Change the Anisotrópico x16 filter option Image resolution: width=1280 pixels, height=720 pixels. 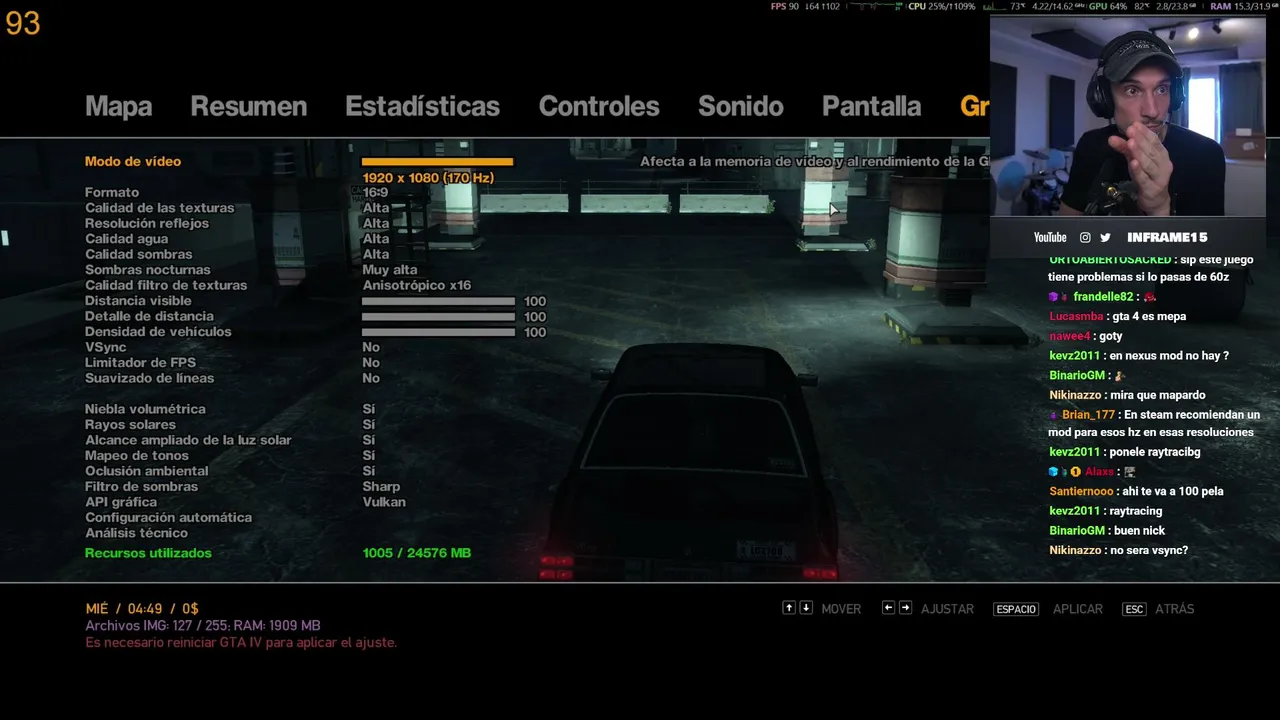point(417,285)
